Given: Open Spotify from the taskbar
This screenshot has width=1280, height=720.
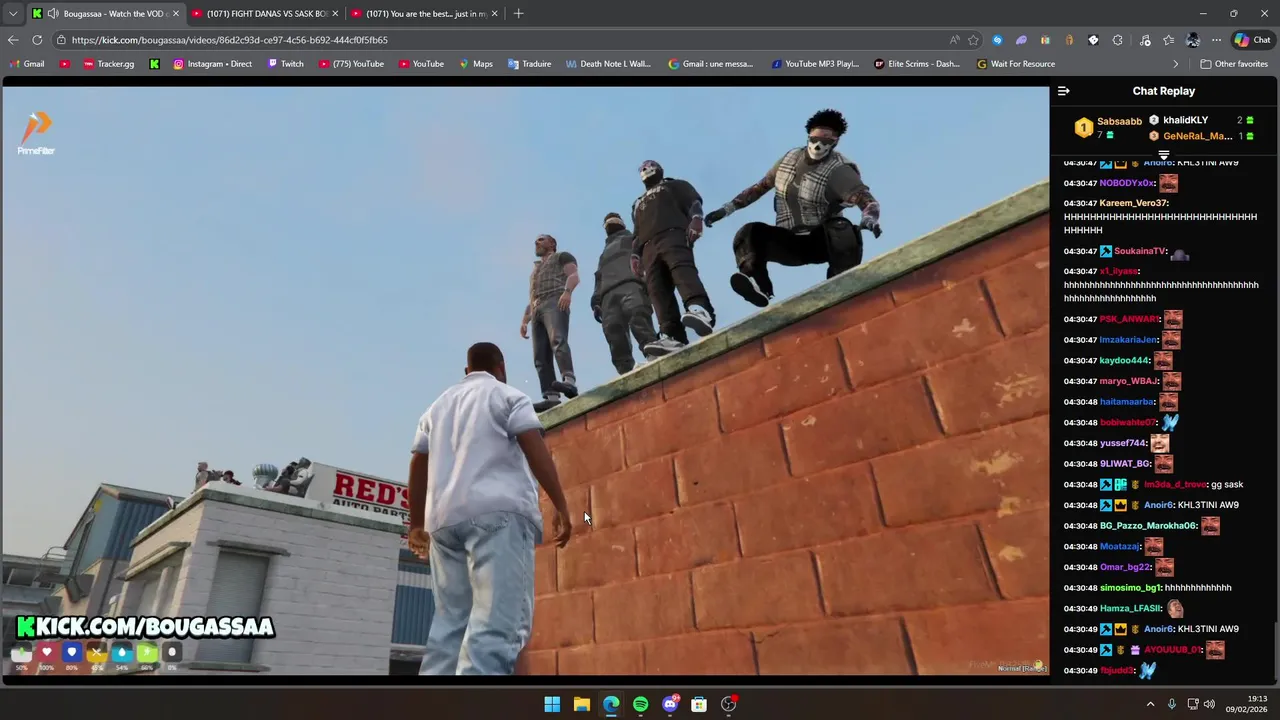Looking at the screenshot, I should (640, 704).
